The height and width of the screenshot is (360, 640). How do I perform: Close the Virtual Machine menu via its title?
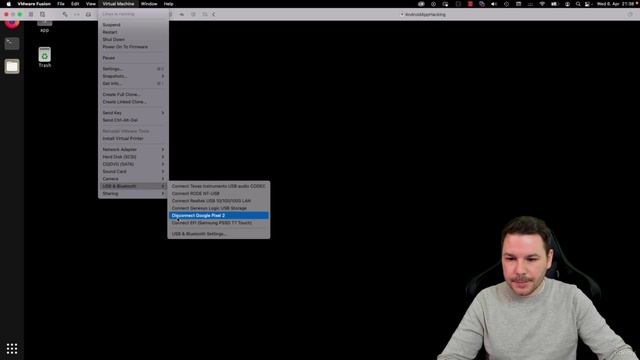[118, 4]
